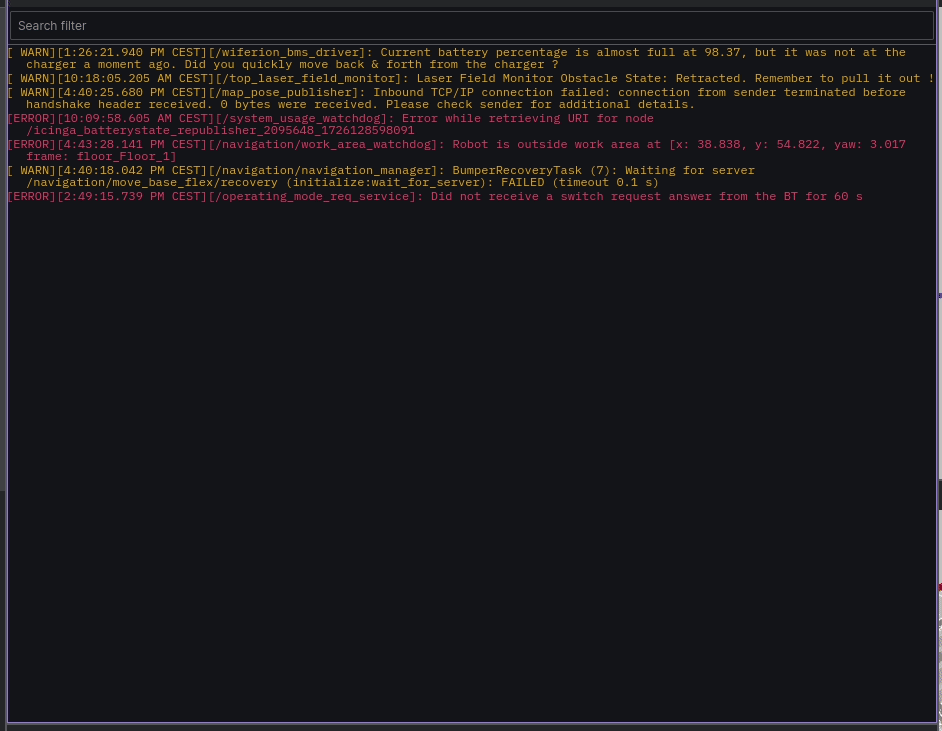Viewport: 942px width, 731px height.
Task: Click the 'frame: floor_Floor_1' text
Action: click(101, 156)
